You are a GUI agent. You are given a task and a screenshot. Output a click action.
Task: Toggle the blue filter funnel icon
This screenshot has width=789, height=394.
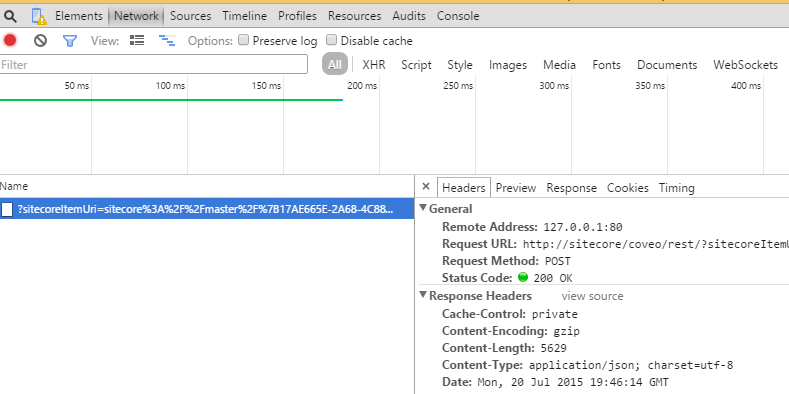click(x=70, y=41)
